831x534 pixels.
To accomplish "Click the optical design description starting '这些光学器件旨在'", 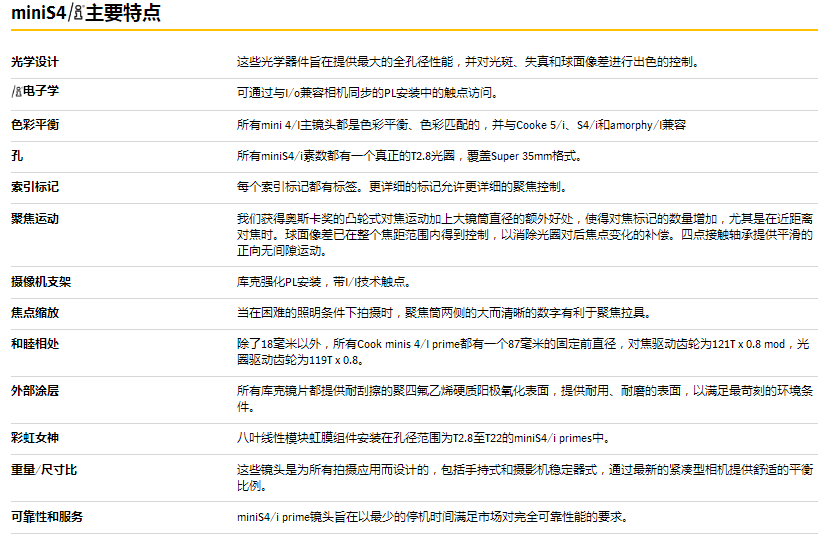I will click(468, 62).
